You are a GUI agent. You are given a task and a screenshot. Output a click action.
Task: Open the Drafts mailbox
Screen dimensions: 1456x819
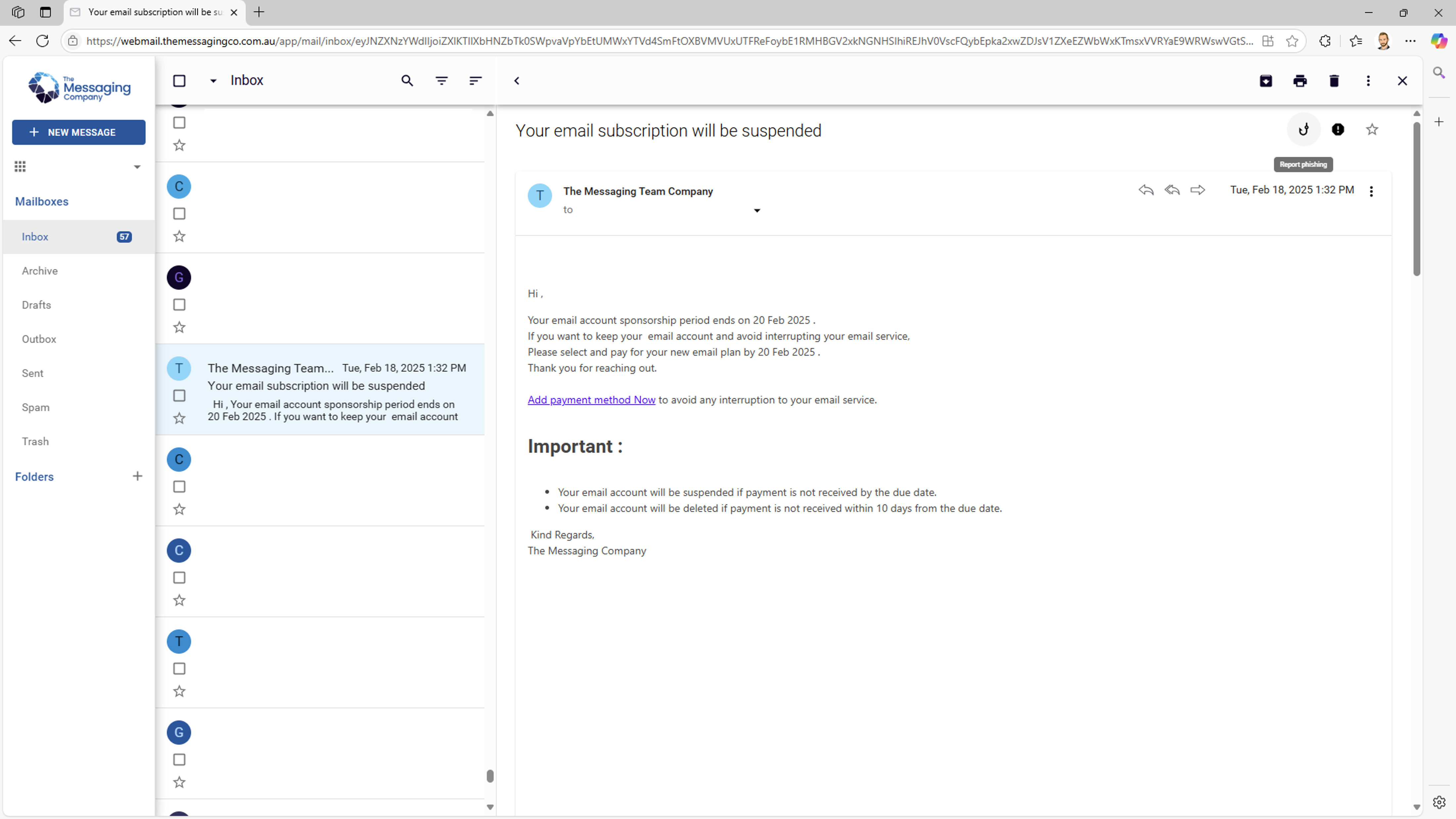tap(78, 305)
